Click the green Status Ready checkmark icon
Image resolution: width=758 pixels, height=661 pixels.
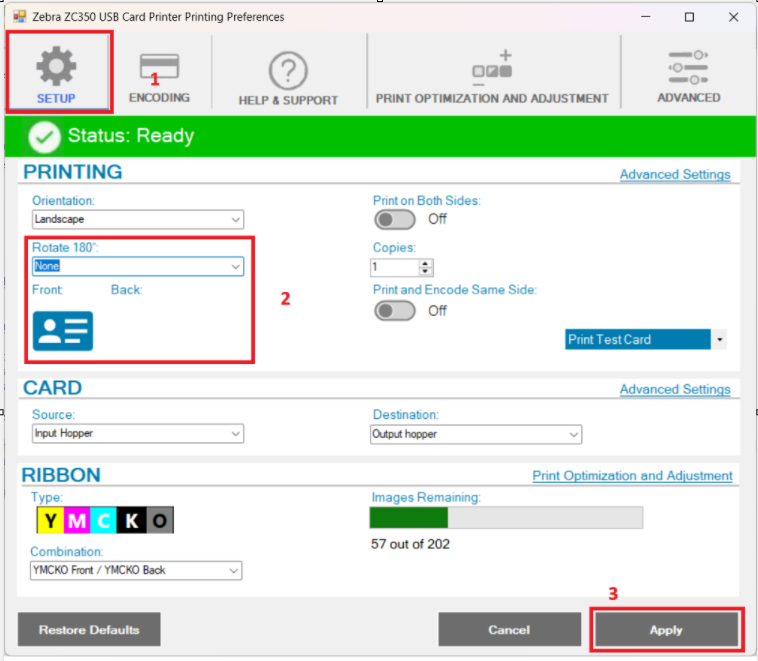click(x=44, y=137)
